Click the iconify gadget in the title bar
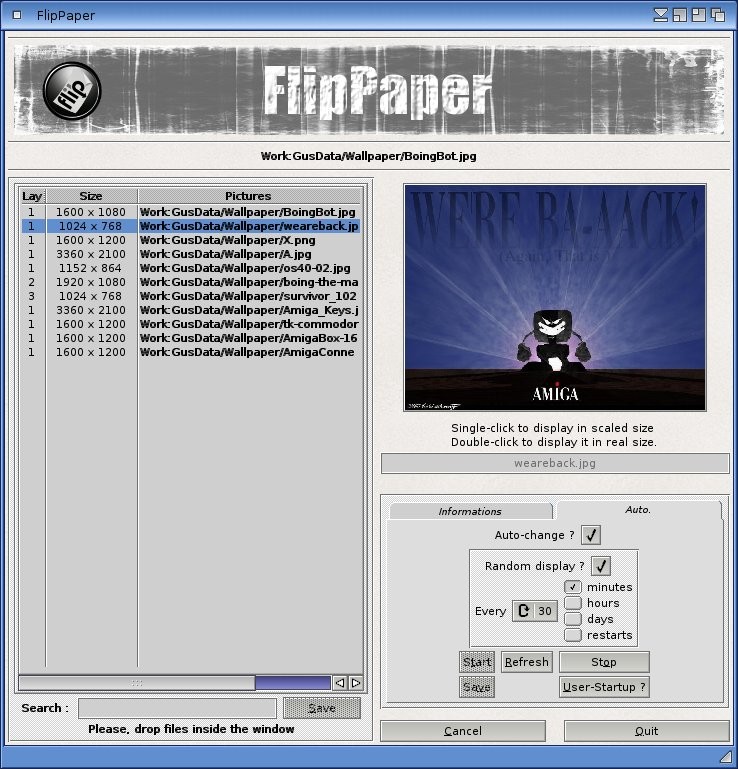This screenshot has width=738, height=769. click(661, 15)
